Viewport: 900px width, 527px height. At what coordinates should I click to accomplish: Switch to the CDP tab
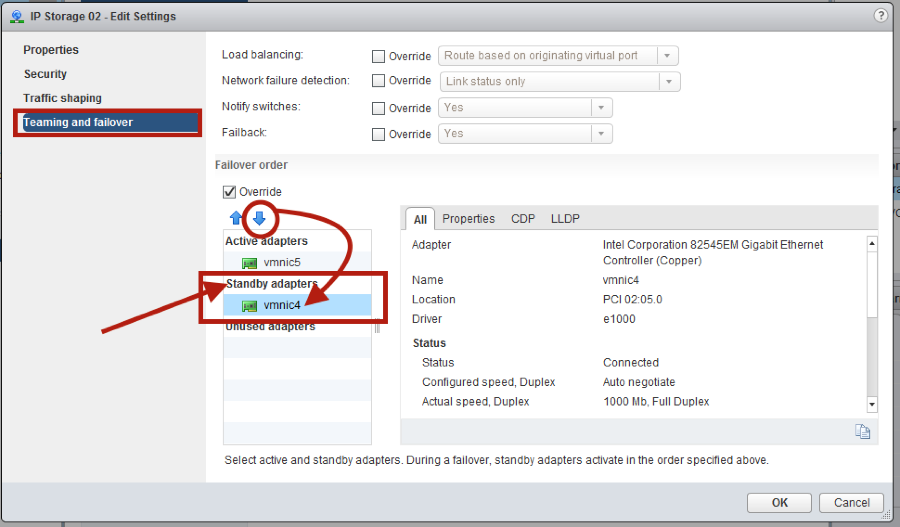[x=523, y=219]
